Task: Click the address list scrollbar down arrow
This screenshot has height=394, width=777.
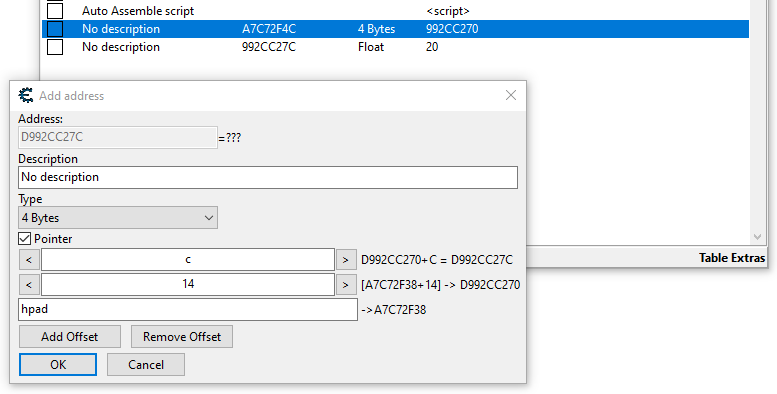Action: click(758, 237)
